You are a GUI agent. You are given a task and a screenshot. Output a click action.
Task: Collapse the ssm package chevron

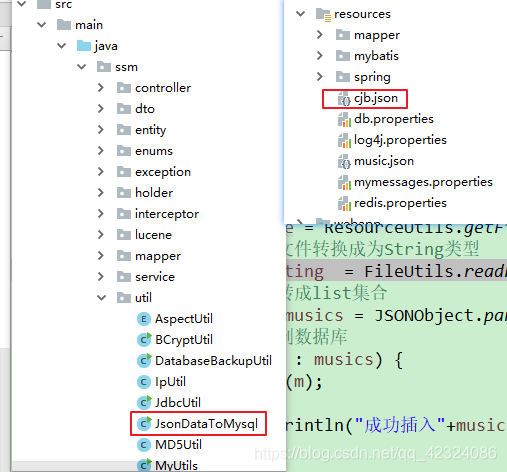pos(82,67)
